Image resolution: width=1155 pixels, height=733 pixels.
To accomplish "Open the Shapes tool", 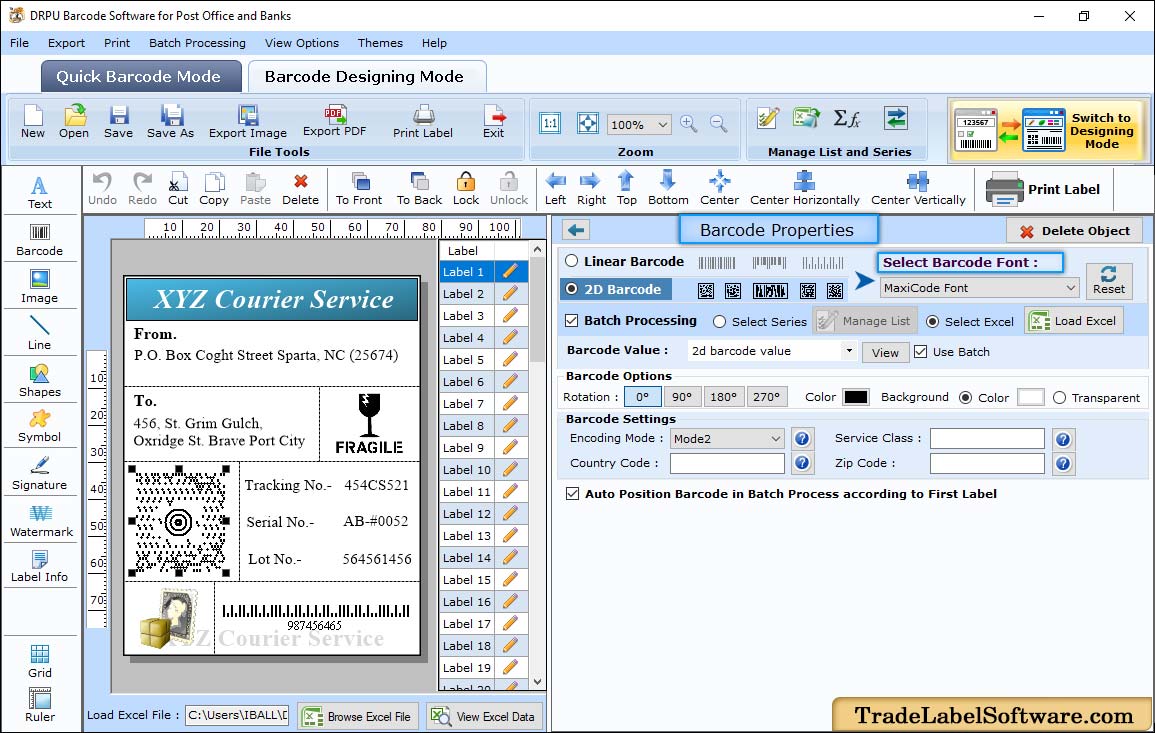I will 40,381.
